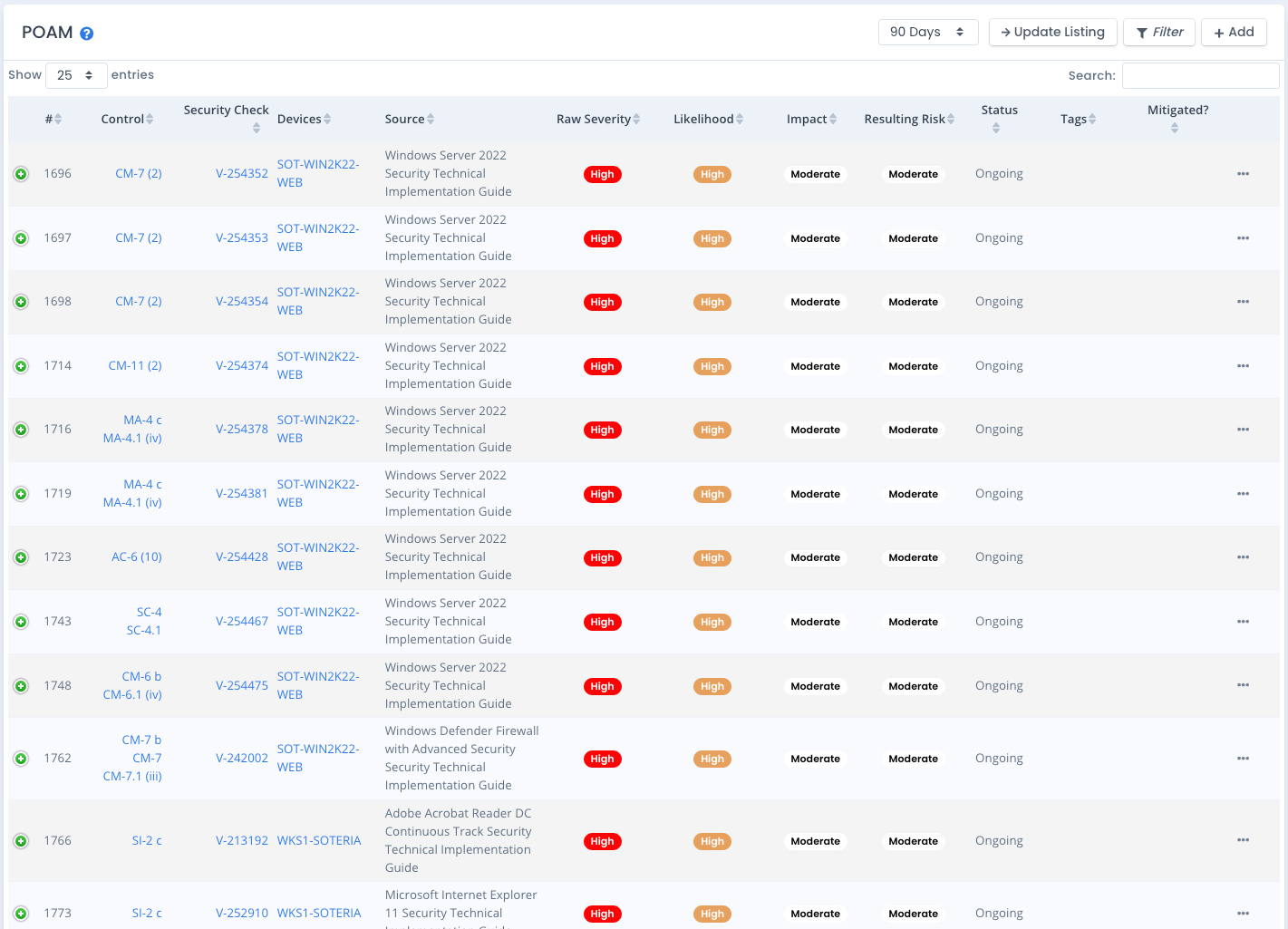Sort by the Devices column header

point(304,119)
